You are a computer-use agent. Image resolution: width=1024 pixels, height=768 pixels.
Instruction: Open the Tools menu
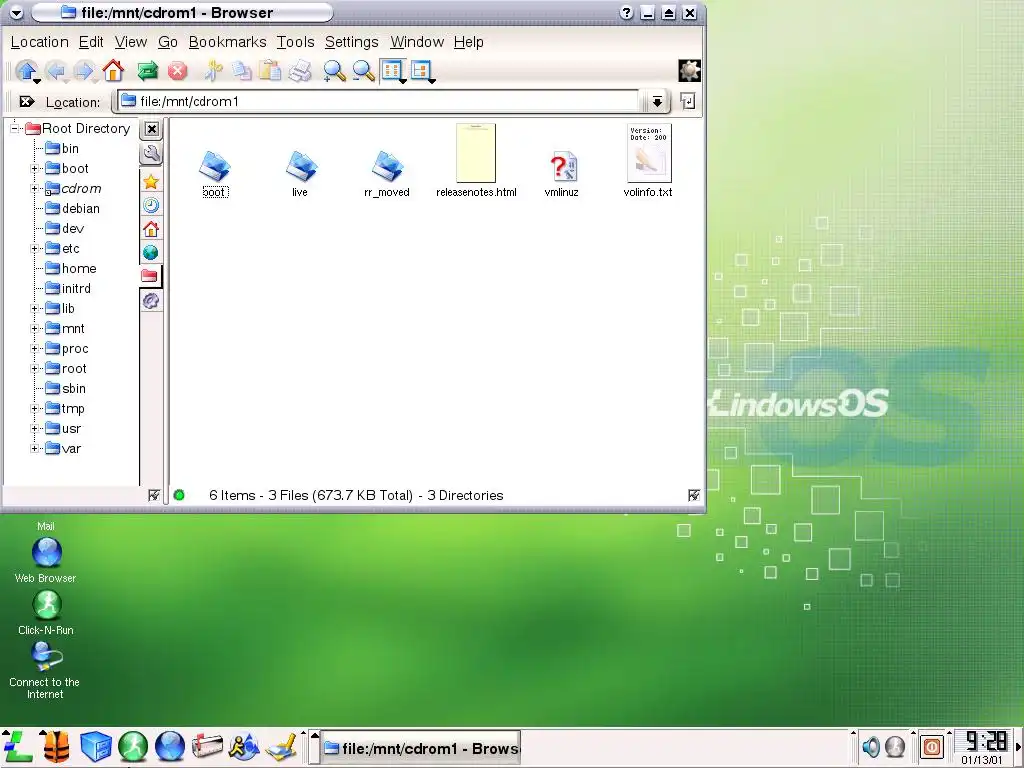click(295, 42)
